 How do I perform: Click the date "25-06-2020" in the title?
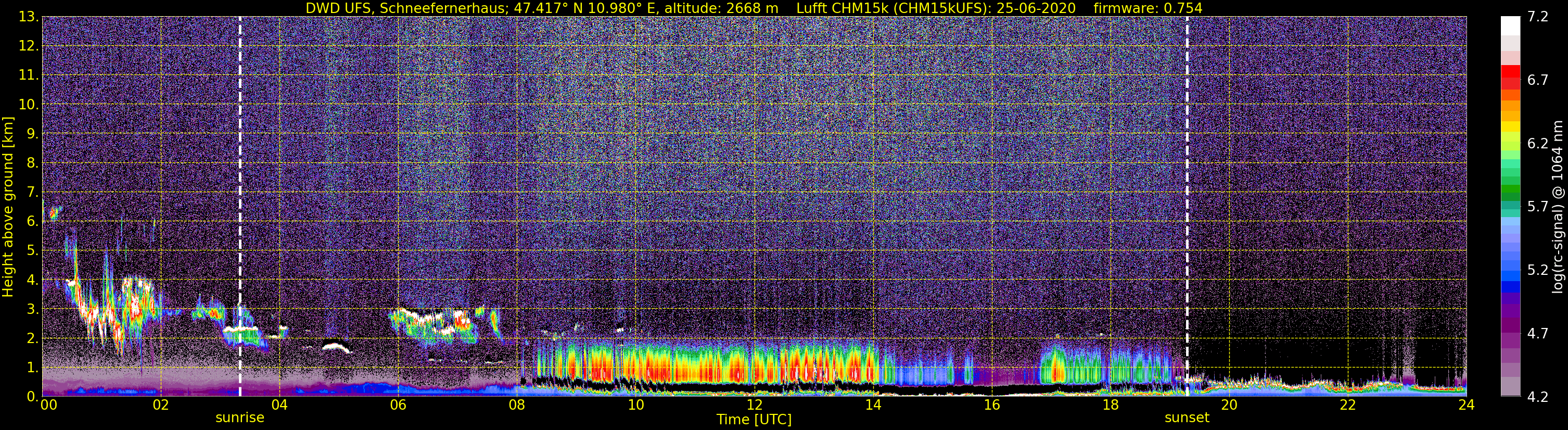point(1036,8)
